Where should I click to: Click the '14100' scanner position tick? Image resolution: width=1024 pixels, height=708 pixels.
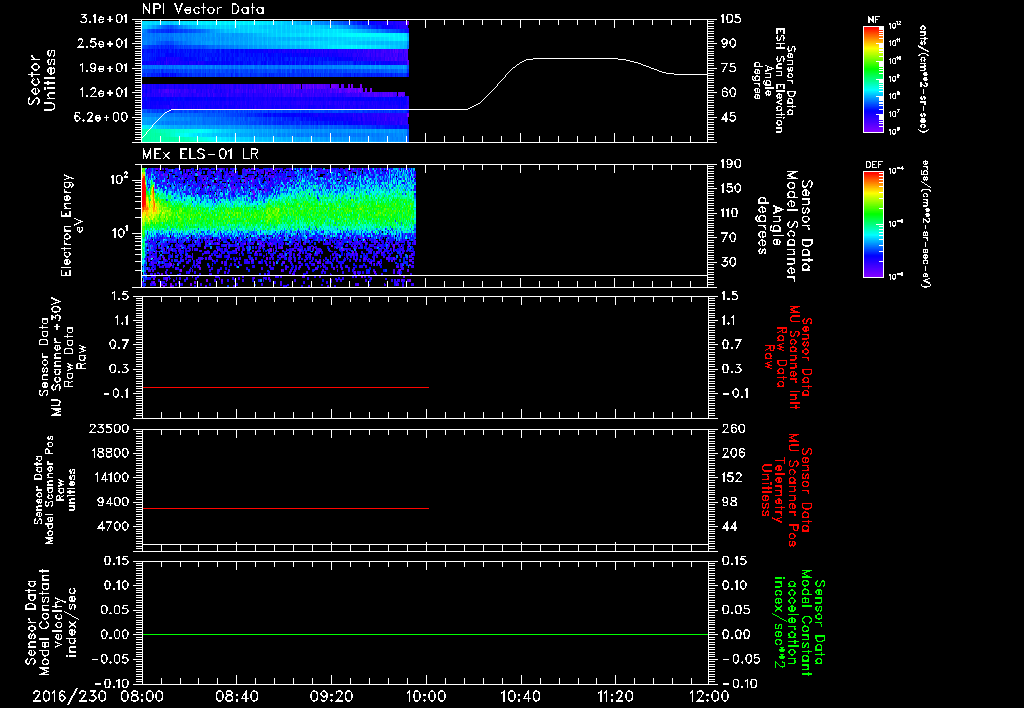pos(110,477)
